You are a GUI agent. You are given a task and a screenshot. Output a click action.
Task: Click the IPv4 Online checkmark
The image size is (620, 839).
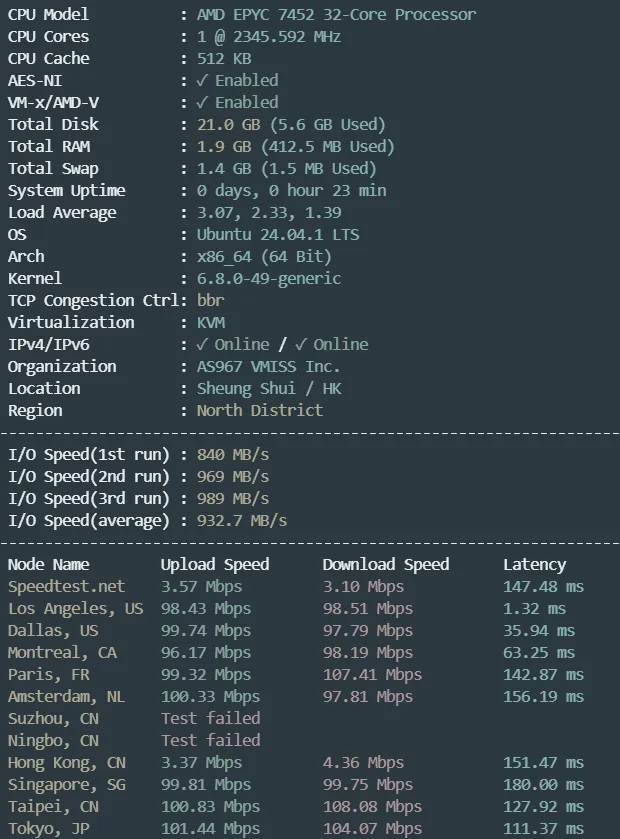click(x=202, y=345)
